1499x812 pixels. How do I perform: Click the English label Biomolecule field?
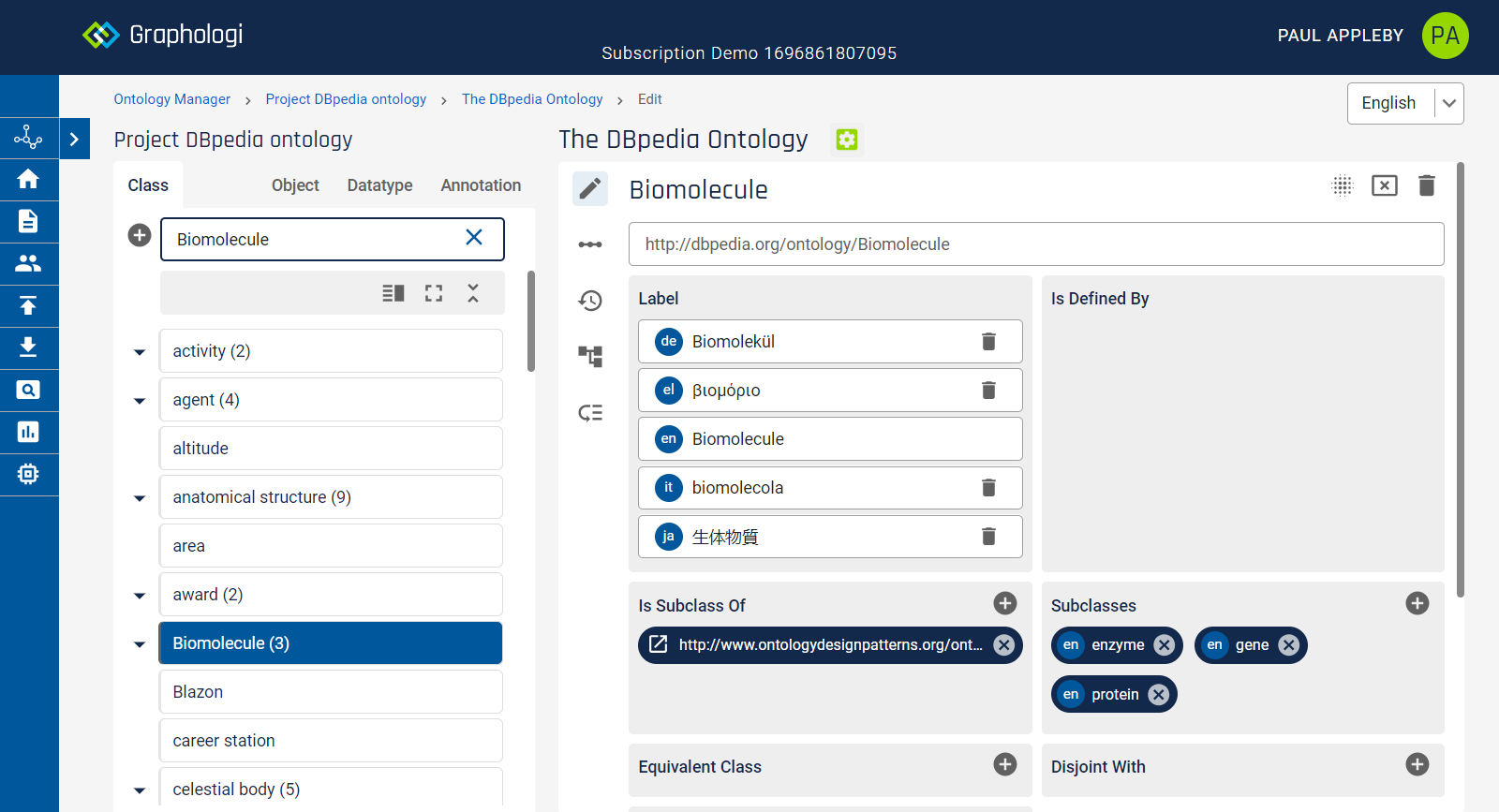pos(830,439)
